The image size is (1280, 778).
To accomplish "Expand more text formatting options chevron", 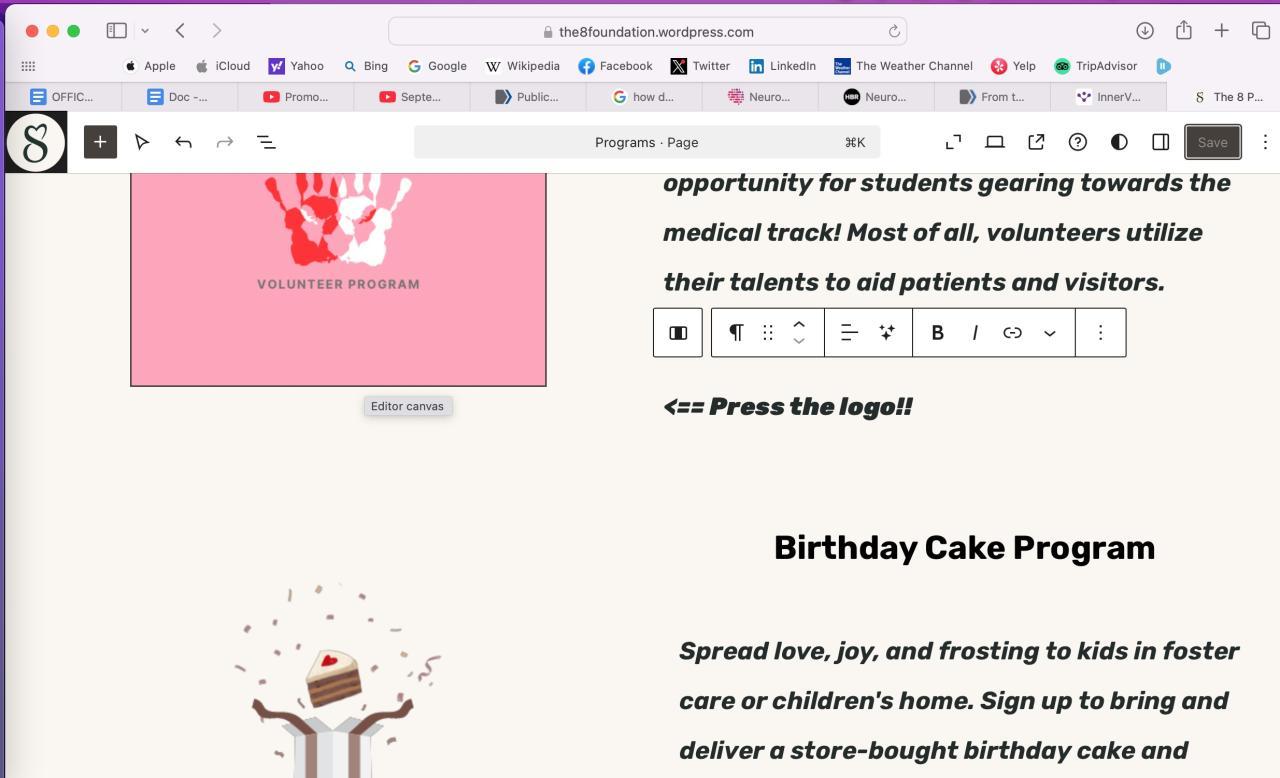I will tap(1050, 333).
